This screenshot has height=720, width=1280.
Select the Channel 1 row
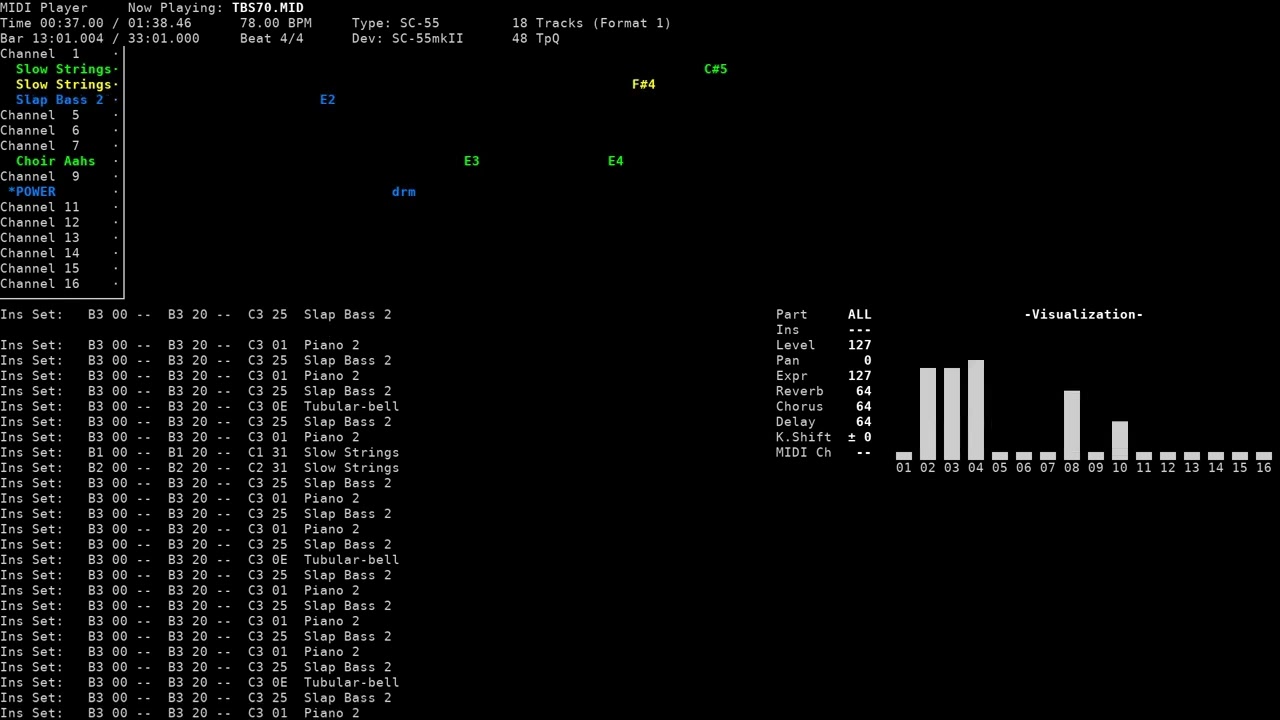click(x=60, y=54)
